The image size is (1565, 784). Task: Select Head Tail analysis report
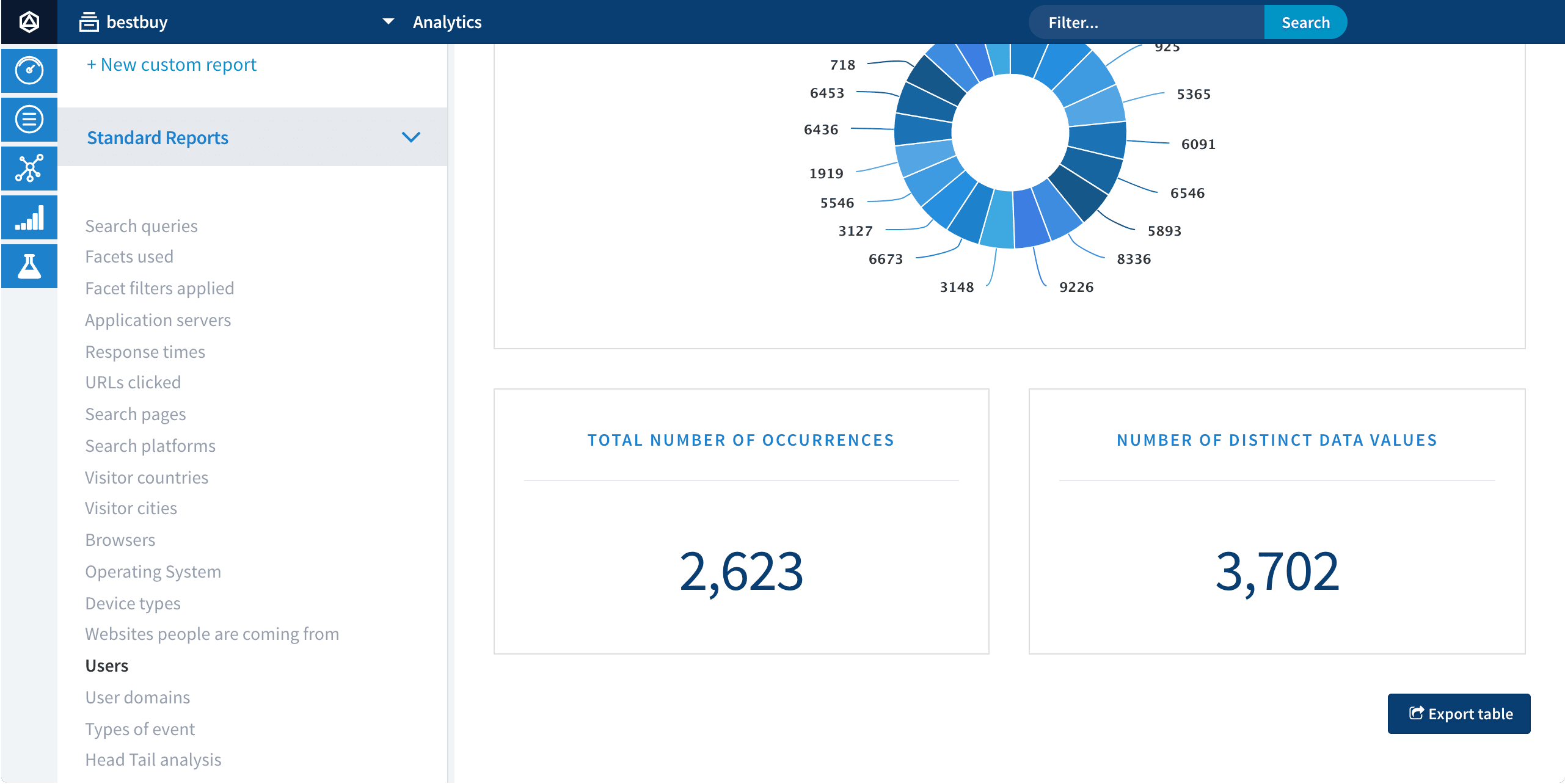[153, 760]
